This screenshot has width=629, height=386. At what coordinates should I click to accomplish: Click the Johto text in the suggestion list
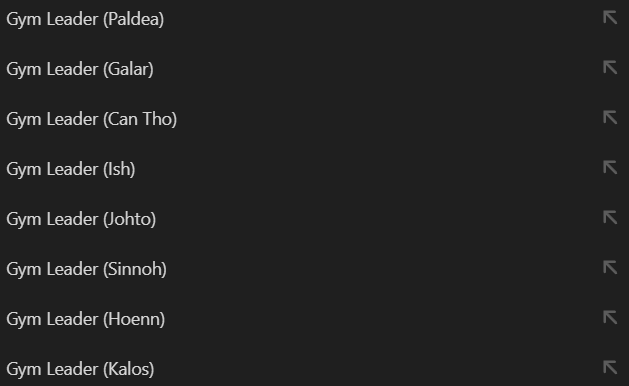(x=130, y=219)
